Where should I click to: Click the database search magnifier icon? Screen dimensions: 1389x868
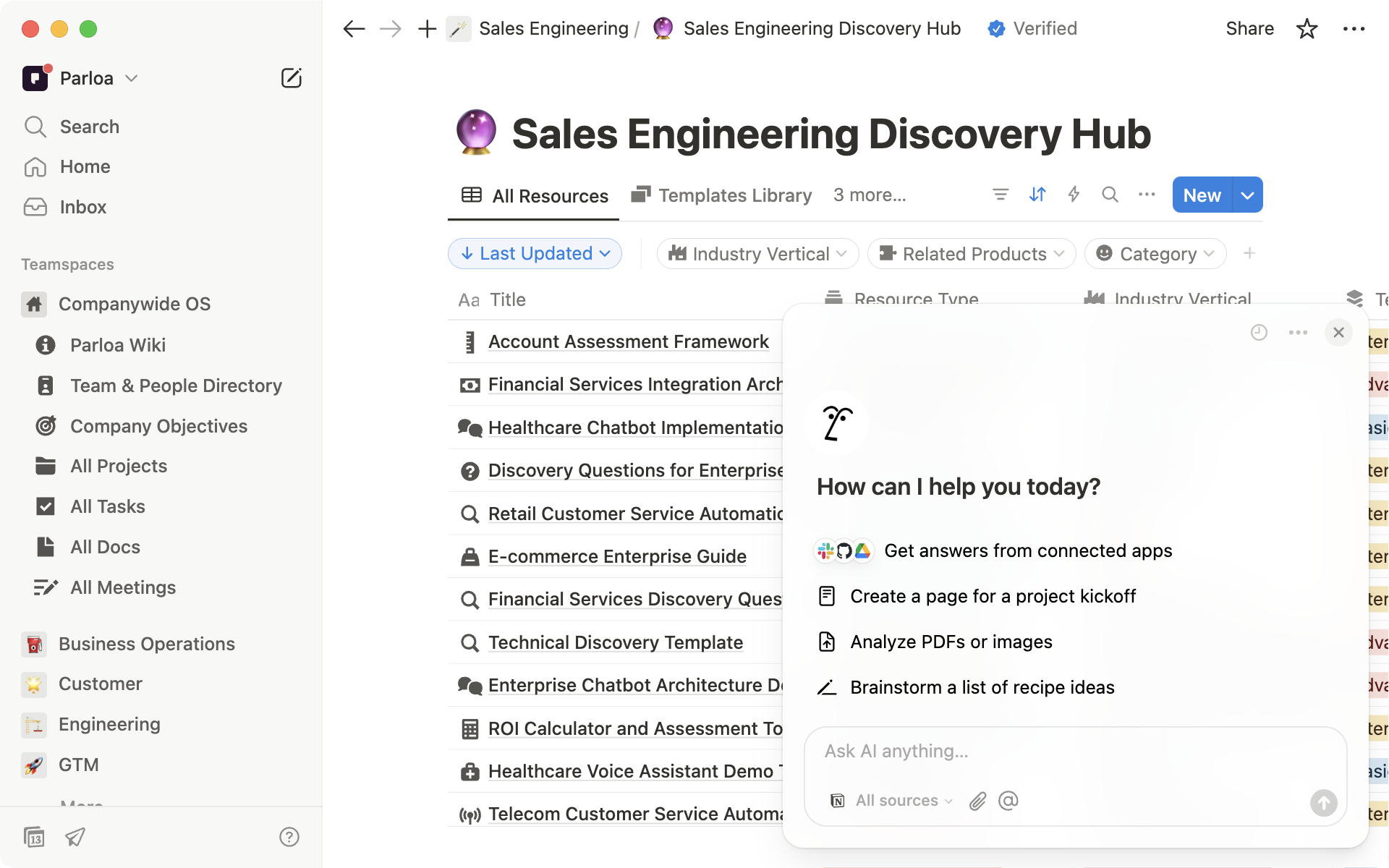1110,195
